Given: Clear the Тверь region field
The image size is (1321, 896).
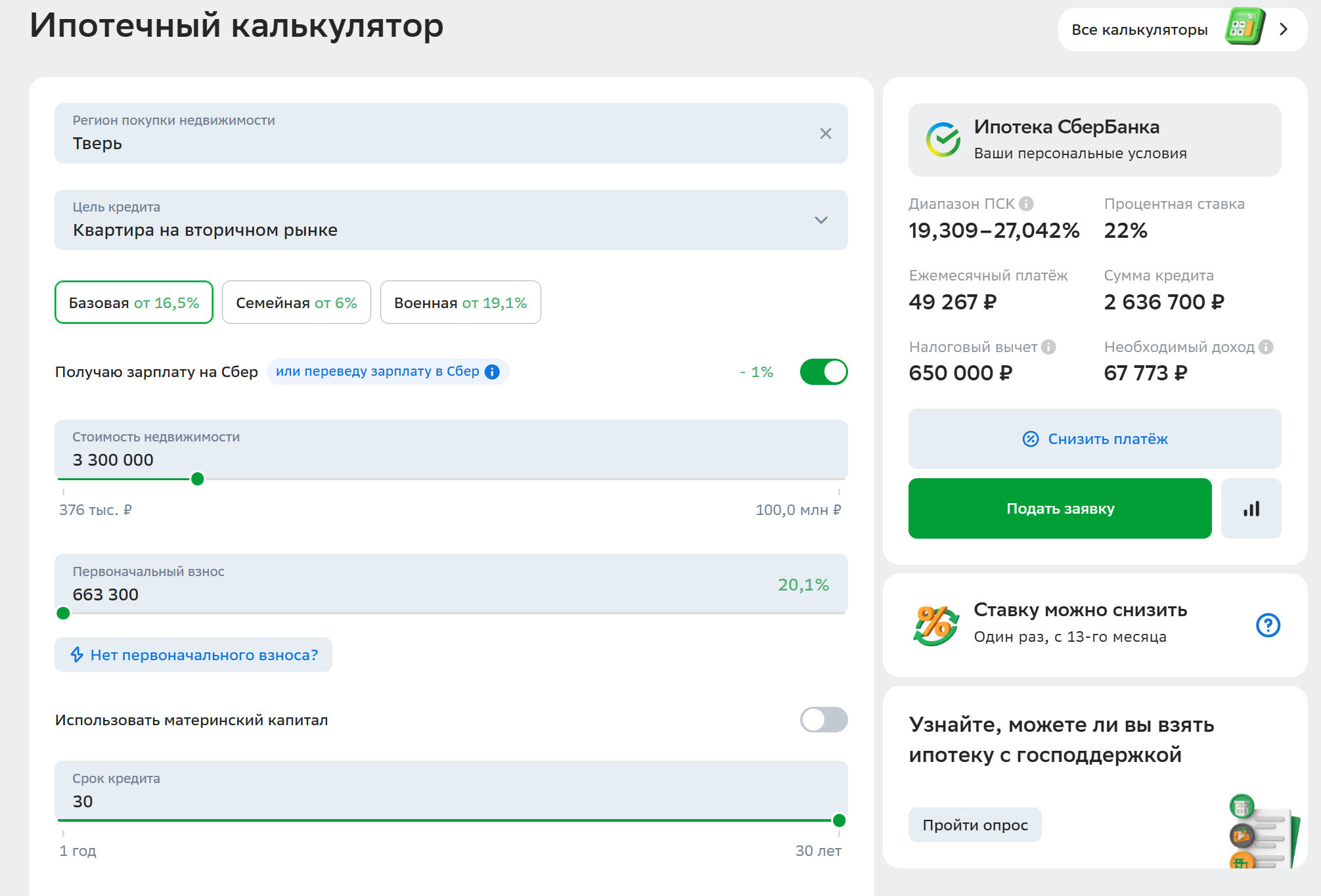Looking at the screenshot, I should tap(826, 134).
